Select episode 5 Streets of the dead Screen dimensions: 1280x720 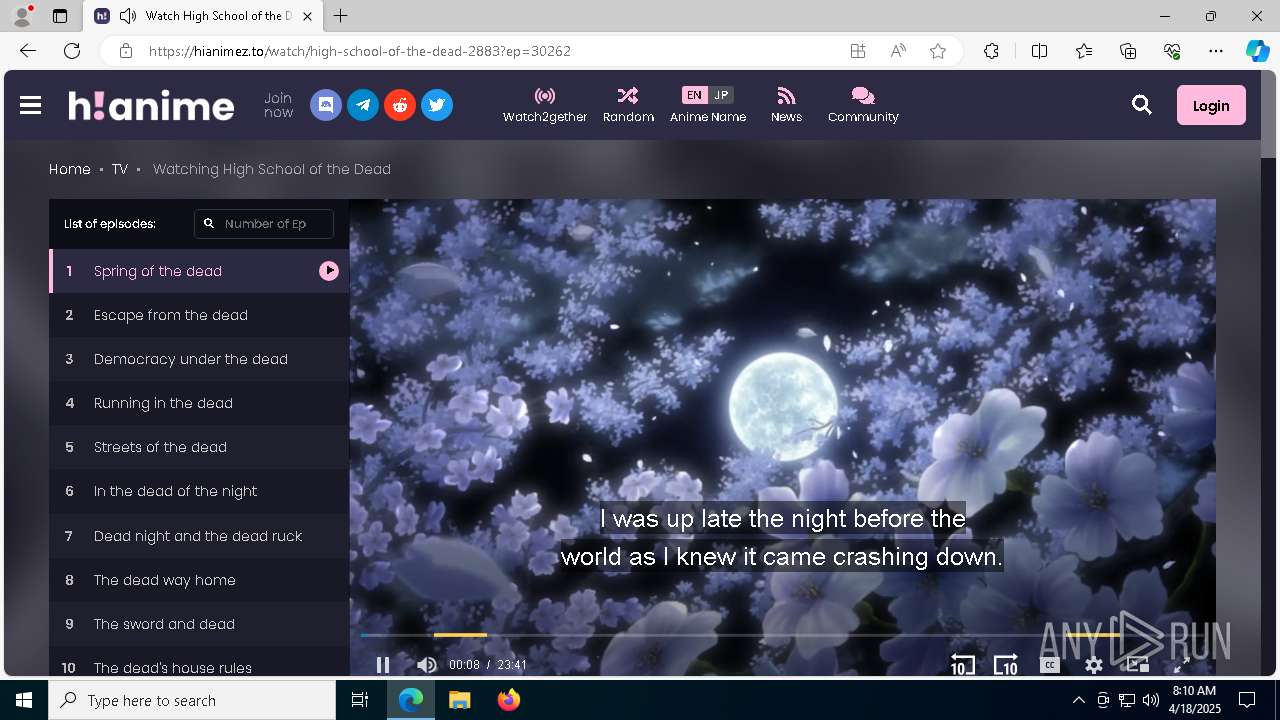[199, 447]
